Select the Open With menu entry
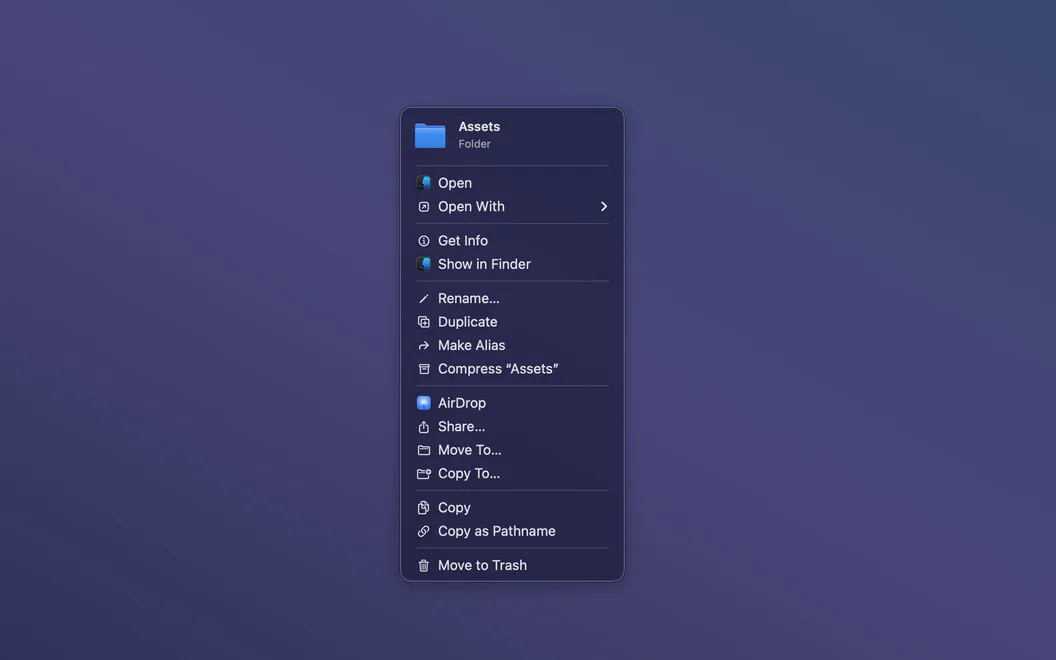 512,207
